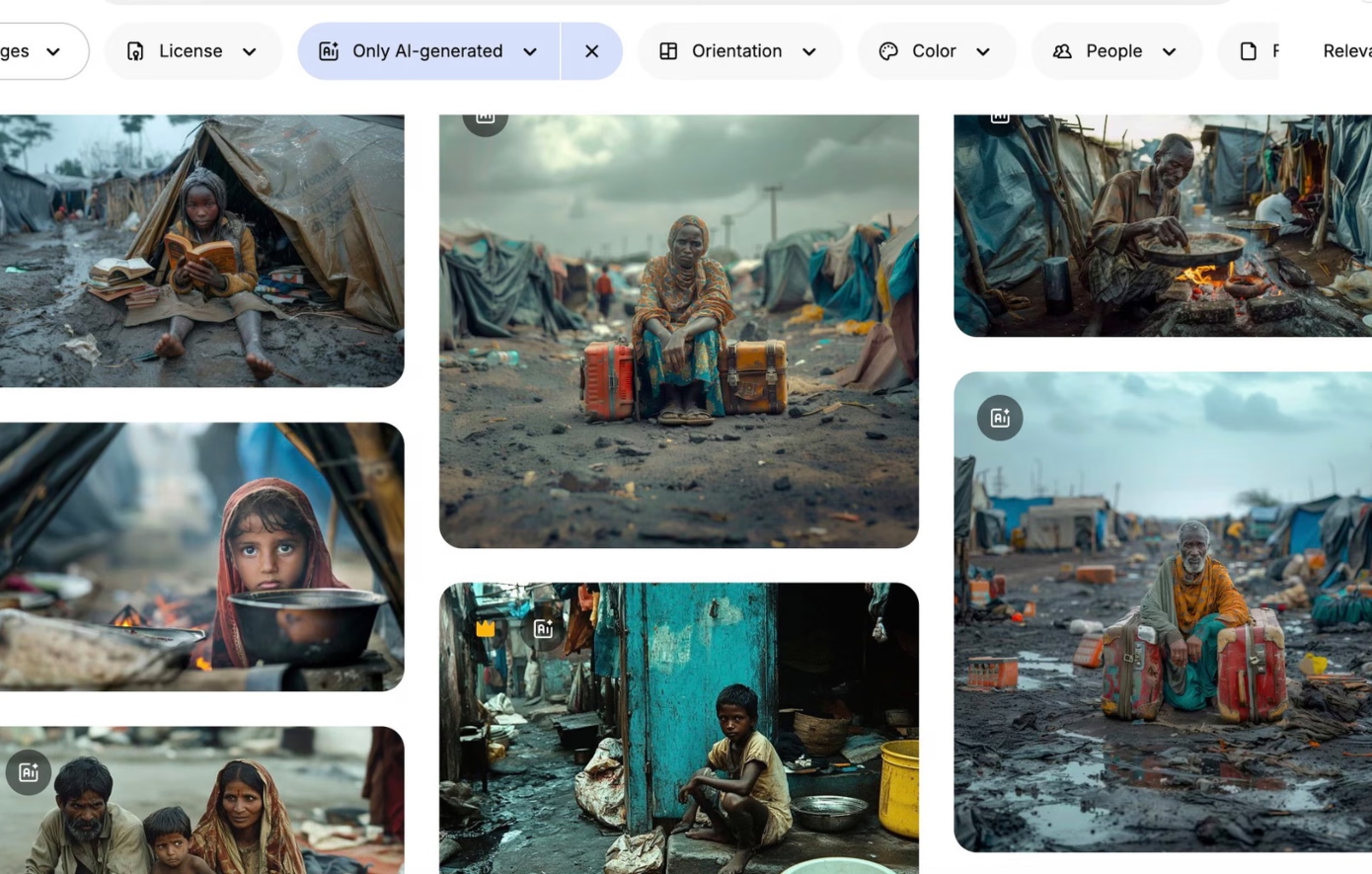Expand the Orientation dropdown chevron
Screen dimensions: 1372x874
(809, 51)
